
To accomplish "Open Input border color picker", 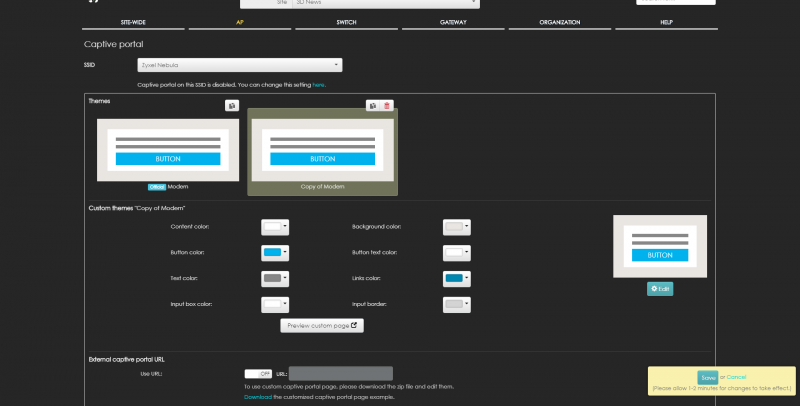I will [457, 304].
